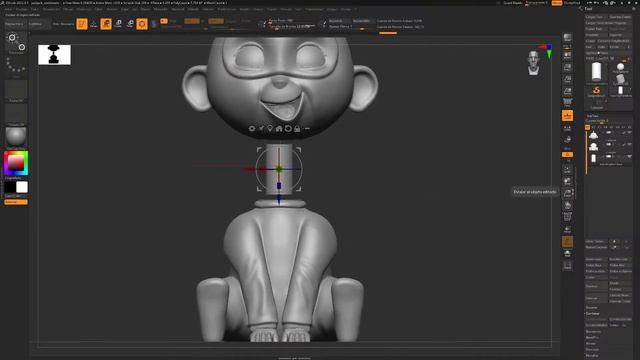The image size is (640, 360).
Task: Adjust the Draw Size slider in top shelf
Action: [x=292, y=27]
